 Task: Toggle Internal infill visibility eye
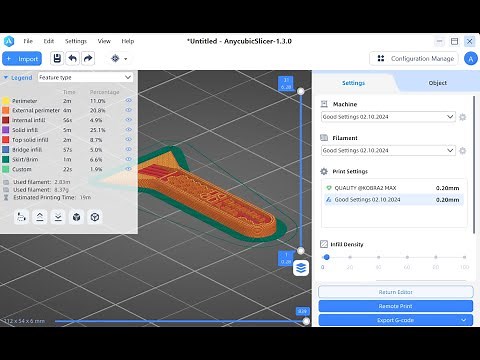pyautogui.click(x=129, y=120)
